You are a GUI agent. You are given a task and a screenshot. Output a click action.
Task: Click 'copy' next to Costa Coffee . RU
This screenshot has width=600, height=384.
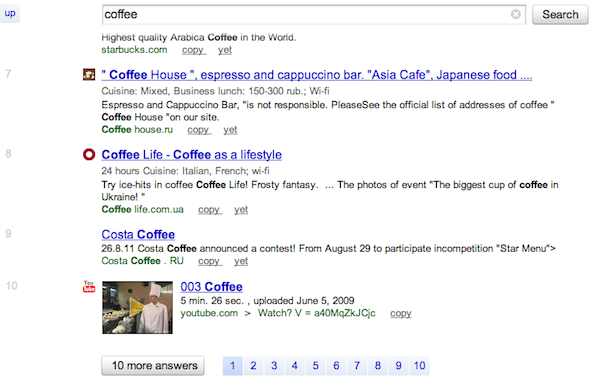(x=210, y=261)
